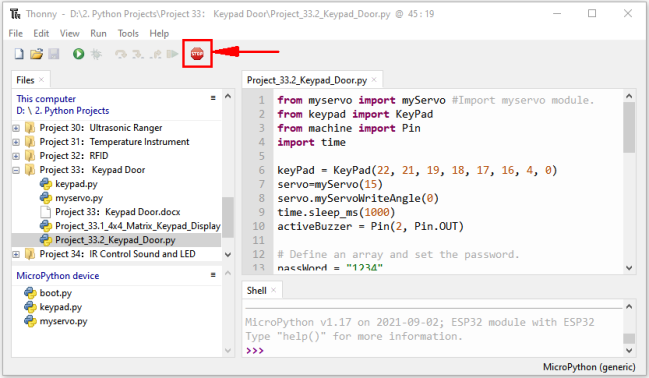Select Project_33.2_Keypad_Door.py in file tree
The image size is (649, 378).
coord(115,240)
